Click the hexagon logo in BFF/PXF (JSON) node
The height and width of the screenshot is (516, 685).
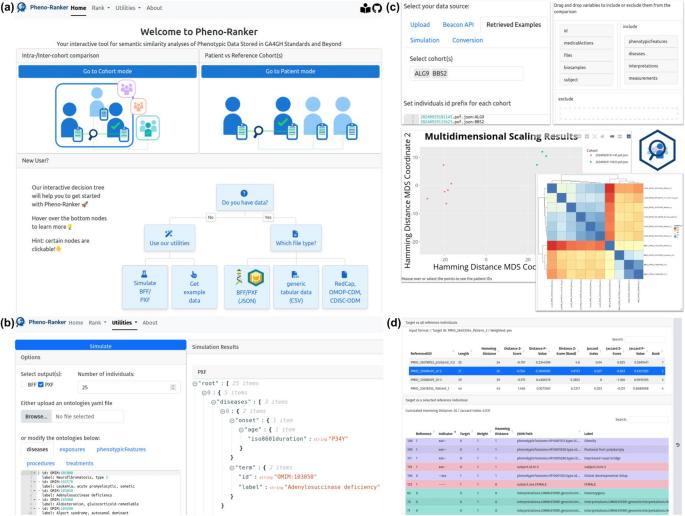(256, 277)
